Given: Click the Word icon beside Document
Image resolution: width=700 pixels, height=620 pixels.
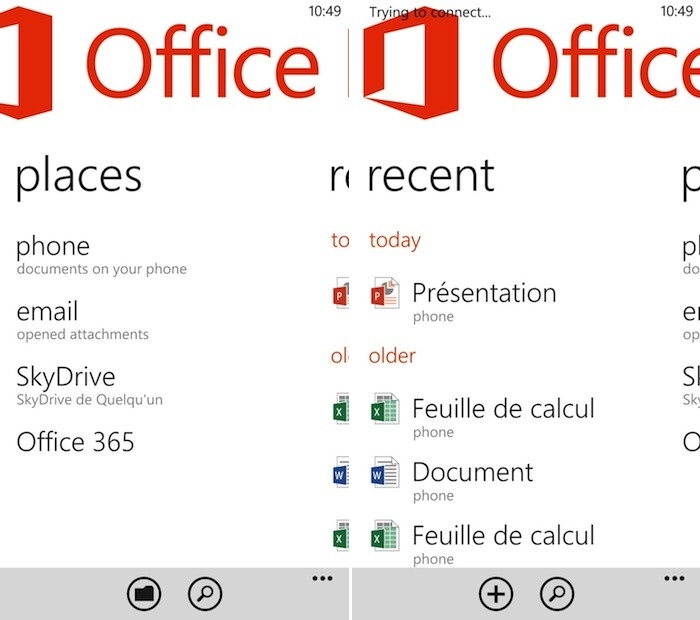Looking at the screenshot, I should [385, 472].
